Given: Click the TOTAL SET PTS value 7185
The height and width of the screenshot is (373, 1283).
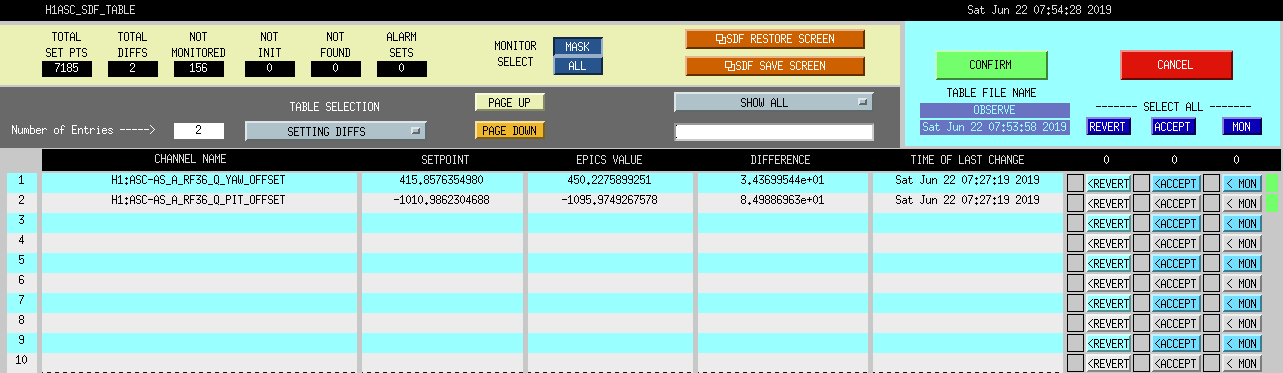Looking at the screenshot, I should (67, 69).
